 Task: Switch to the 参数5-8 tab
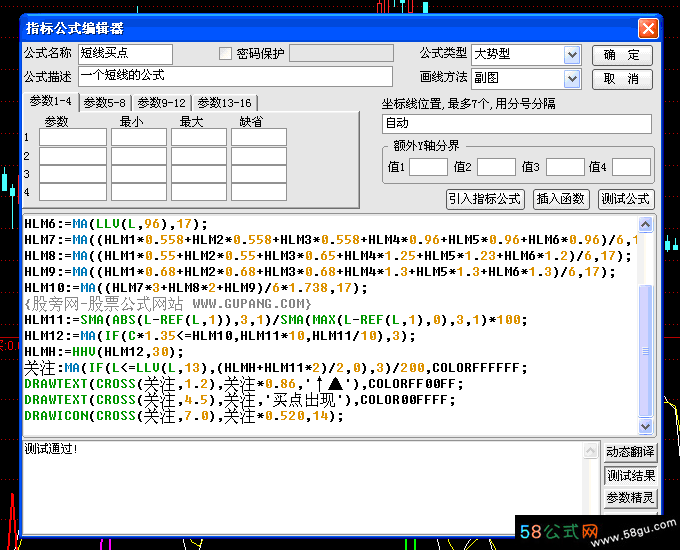click(104, 102)
